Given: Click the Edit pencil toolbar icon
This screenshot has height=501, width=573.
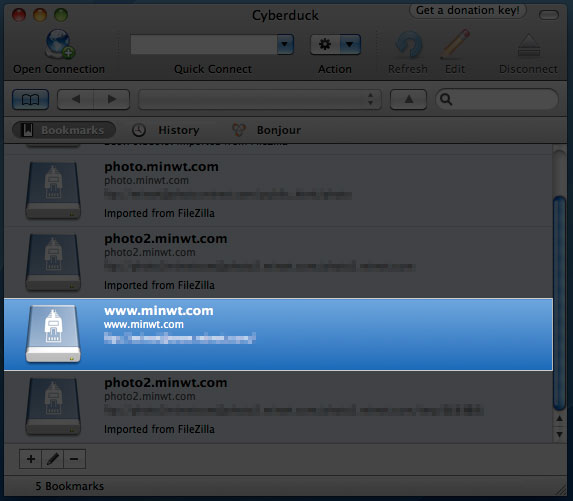Looking at the screenshot, I should click(455, 44).
